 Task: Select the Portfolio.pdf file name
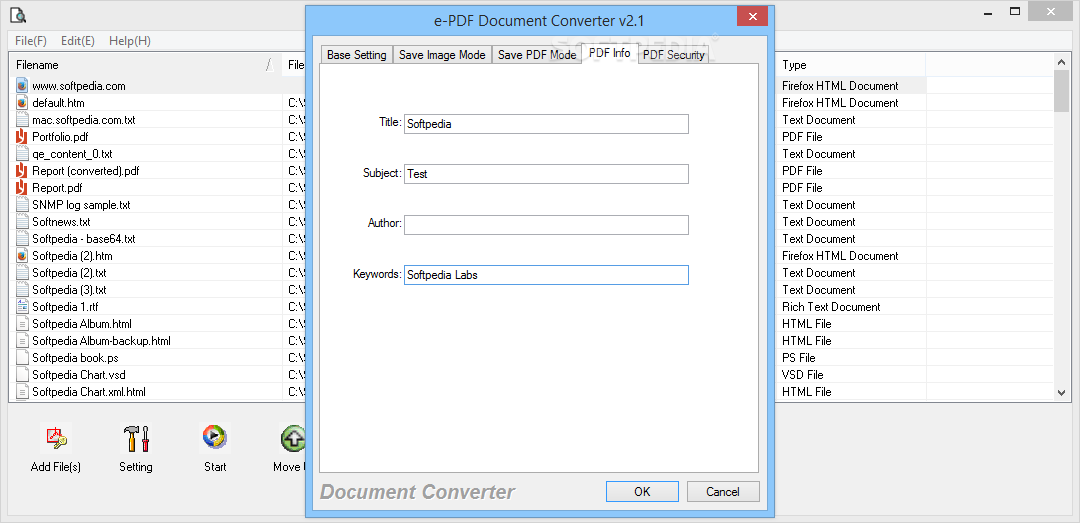click(60, 137)
